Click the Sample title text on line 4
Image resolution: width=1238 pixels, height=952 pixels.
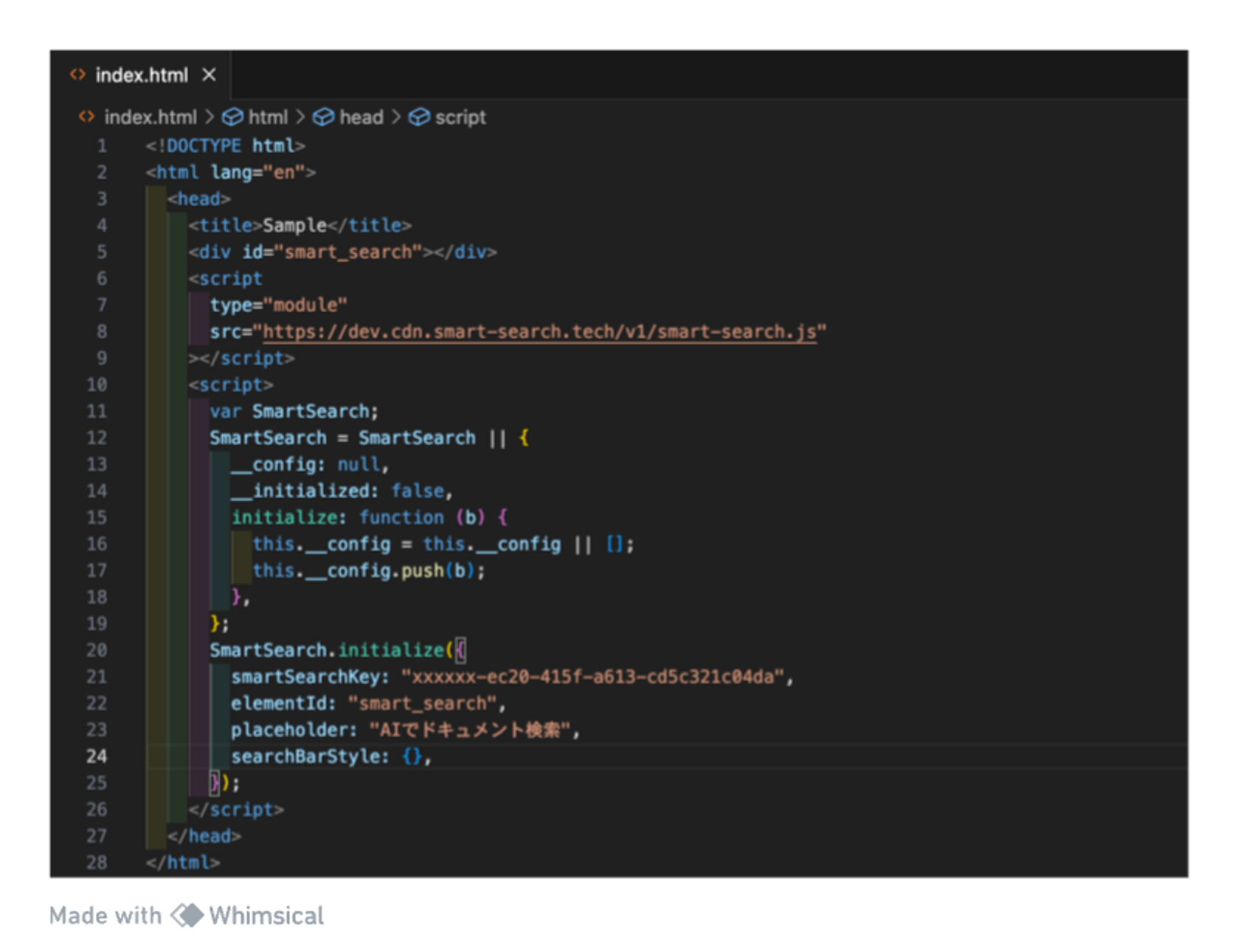tap(294, 225)
